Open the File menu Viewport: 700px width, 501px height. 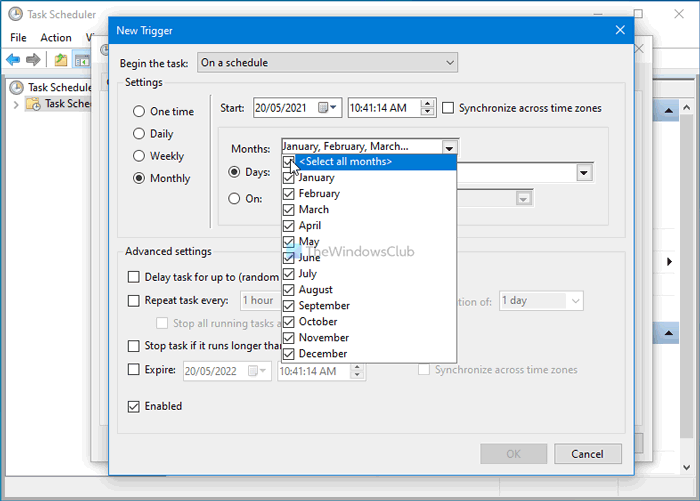coord(18,38)
